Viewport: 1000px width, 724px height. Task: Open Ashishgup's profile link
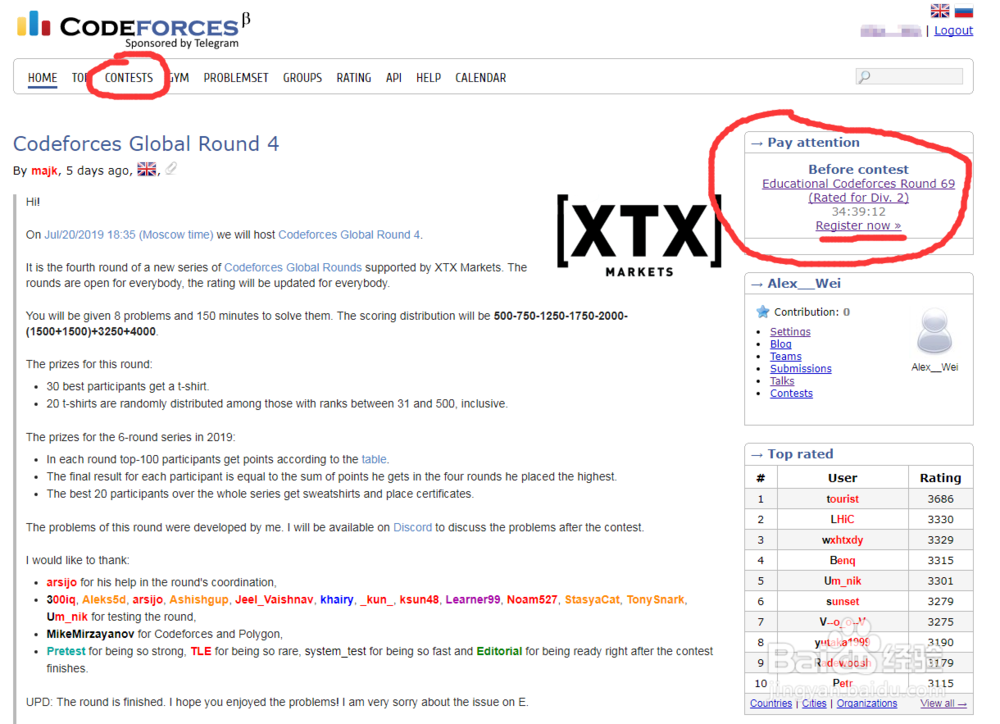coord(198,600)
